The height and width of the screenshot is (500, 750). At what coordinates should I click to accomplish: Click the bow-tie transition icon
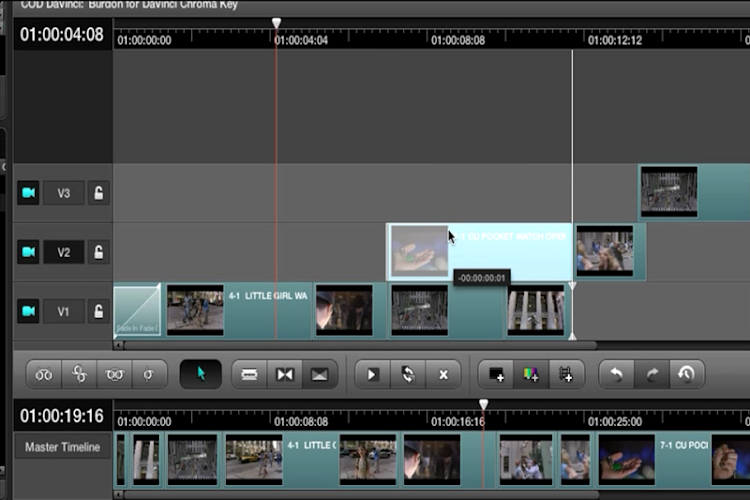point(285,374)
